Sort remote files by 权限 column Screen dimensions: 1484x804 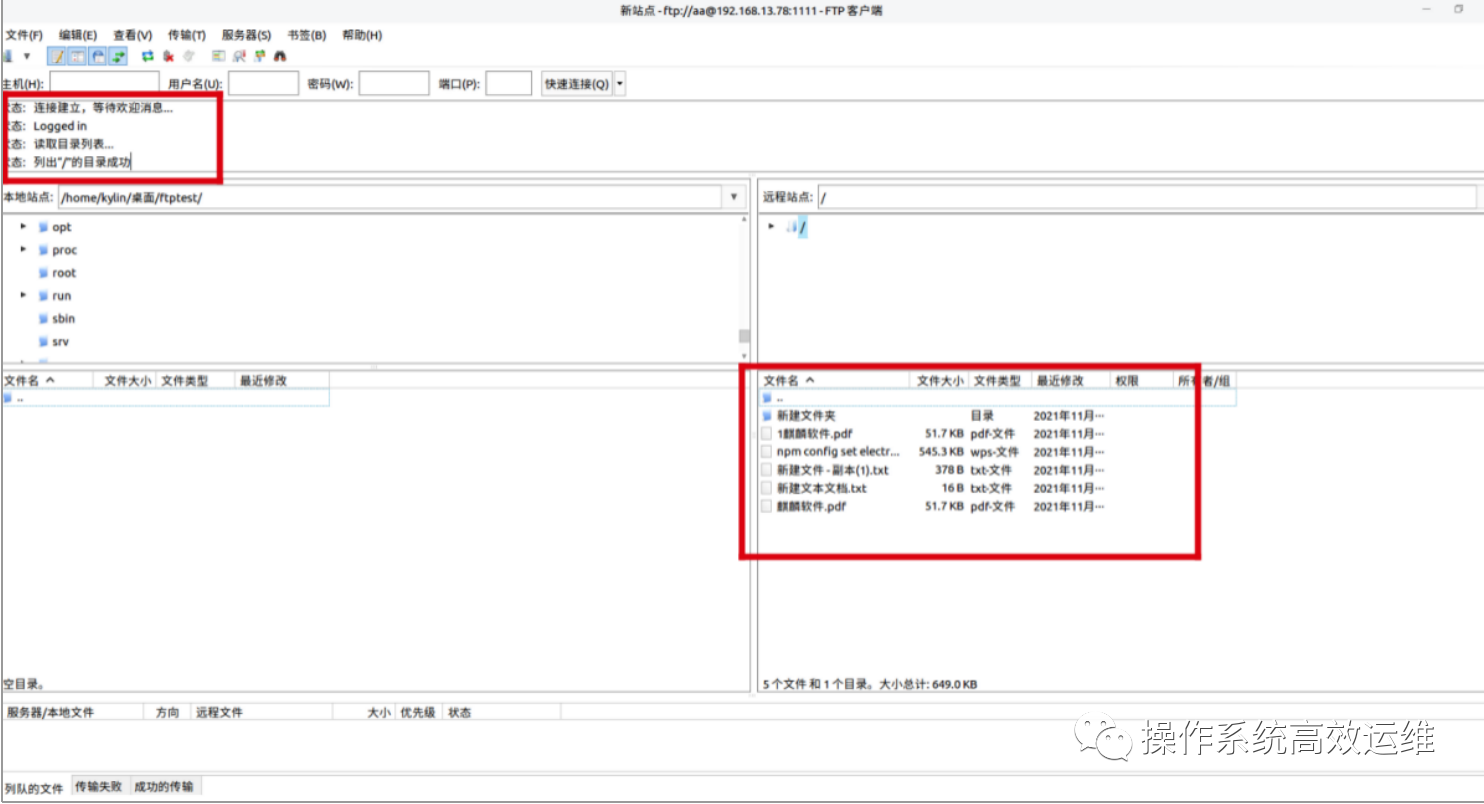(1141, 381)
